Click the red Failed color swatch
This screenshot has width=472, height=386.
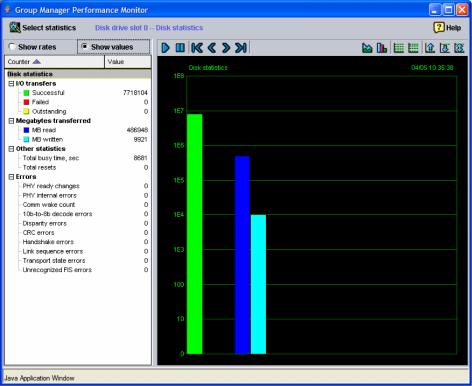26,102
